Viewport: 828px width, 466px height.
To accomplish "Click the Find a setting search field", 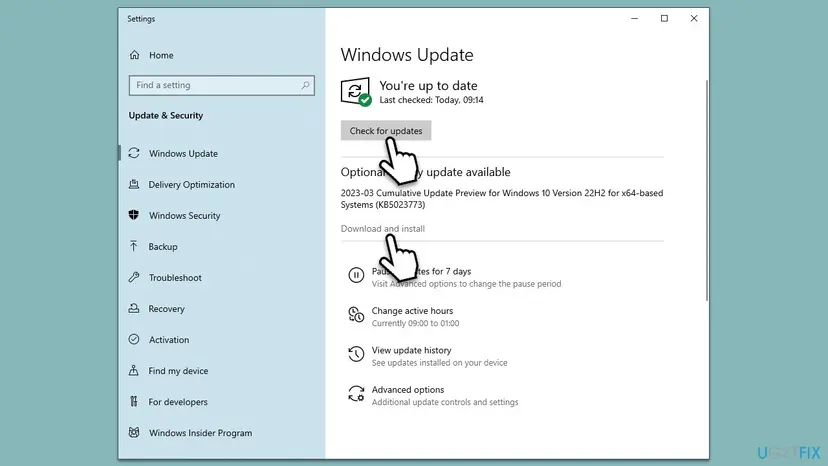I will coord(222,85).
